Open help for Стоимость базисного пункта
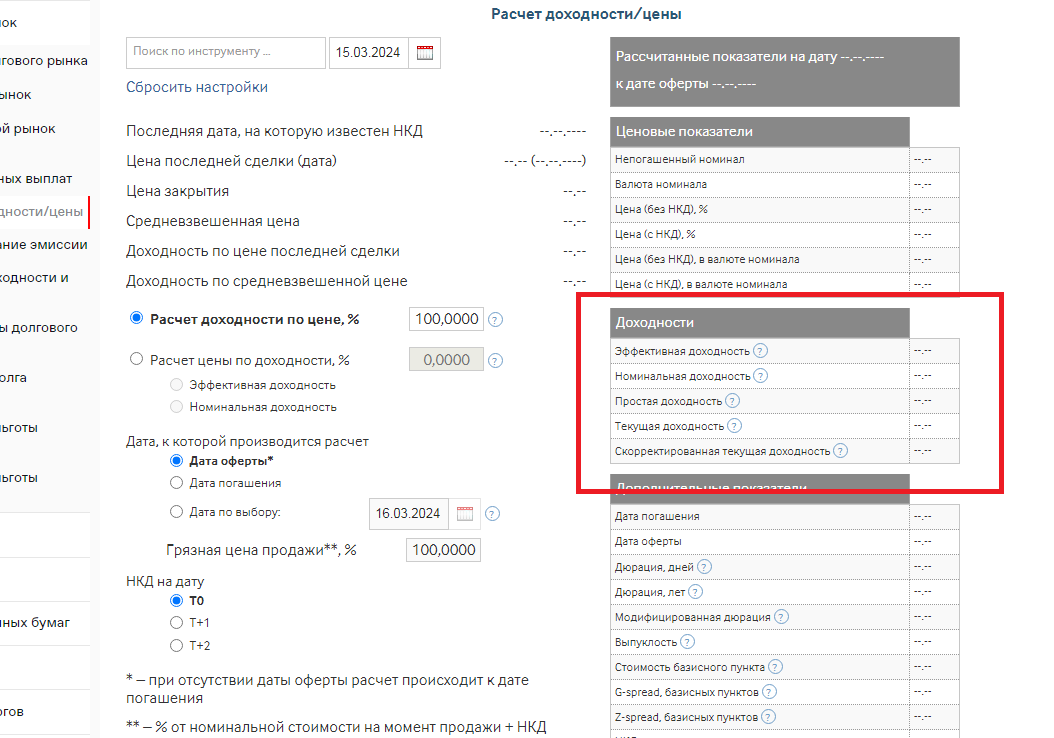This screenshot has height=738, width=1054. click(x=775, y=667)
